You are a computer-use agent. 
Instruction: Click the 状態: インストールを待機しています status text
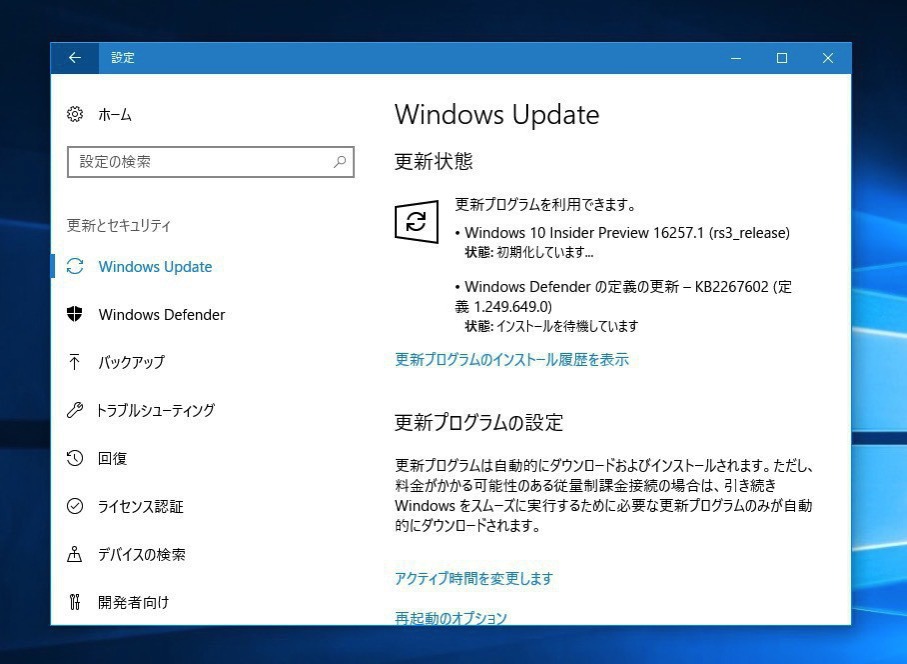point(551,327)
